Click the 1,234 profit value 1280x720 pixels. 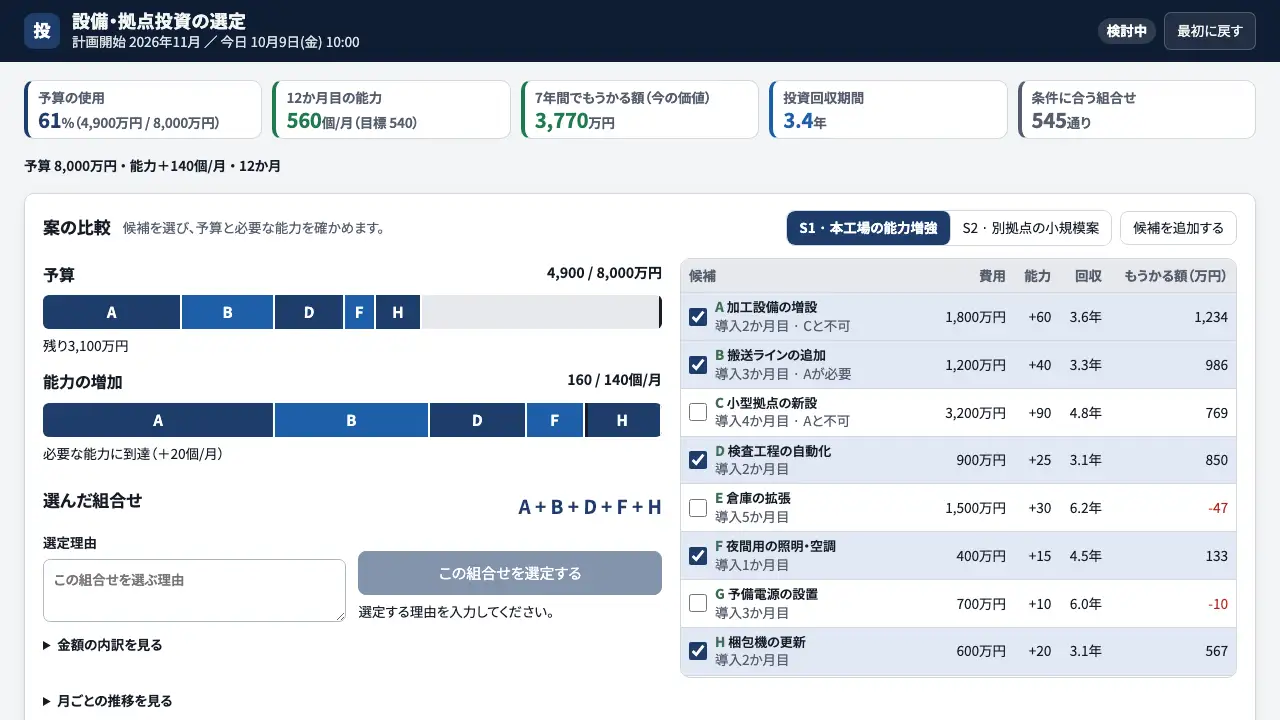point(1211,317)
